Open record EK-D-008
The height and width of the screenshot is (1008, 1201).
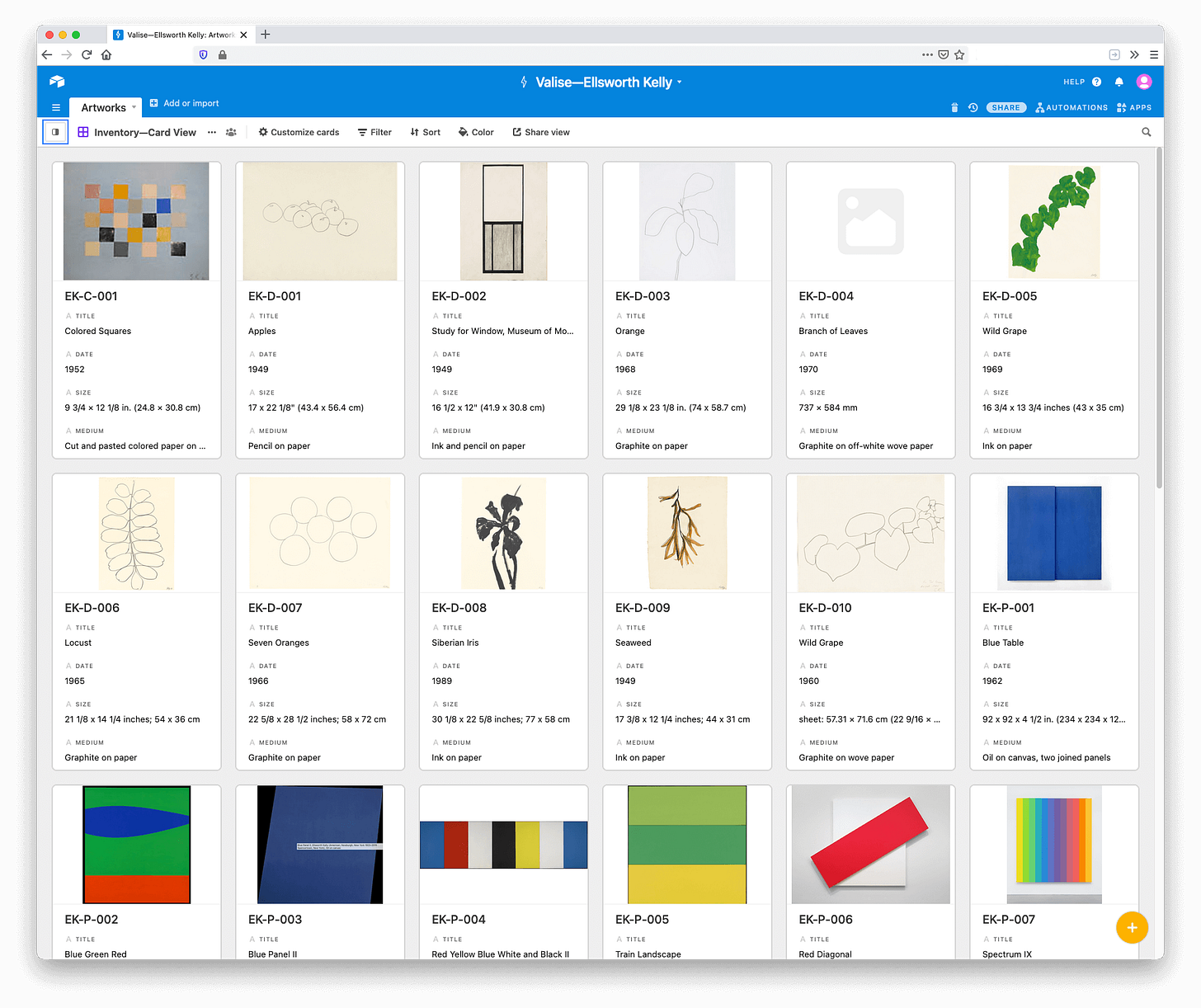pos(459,608)
